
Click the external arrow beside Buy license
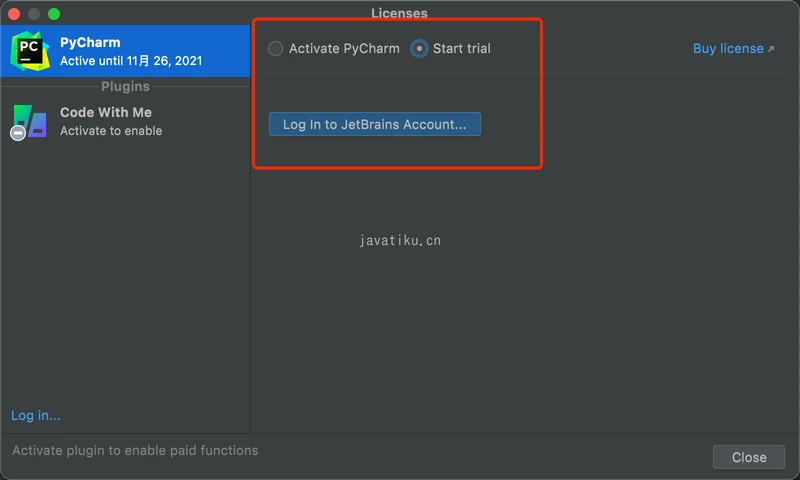pyautogui.click(x=771, y=49)
